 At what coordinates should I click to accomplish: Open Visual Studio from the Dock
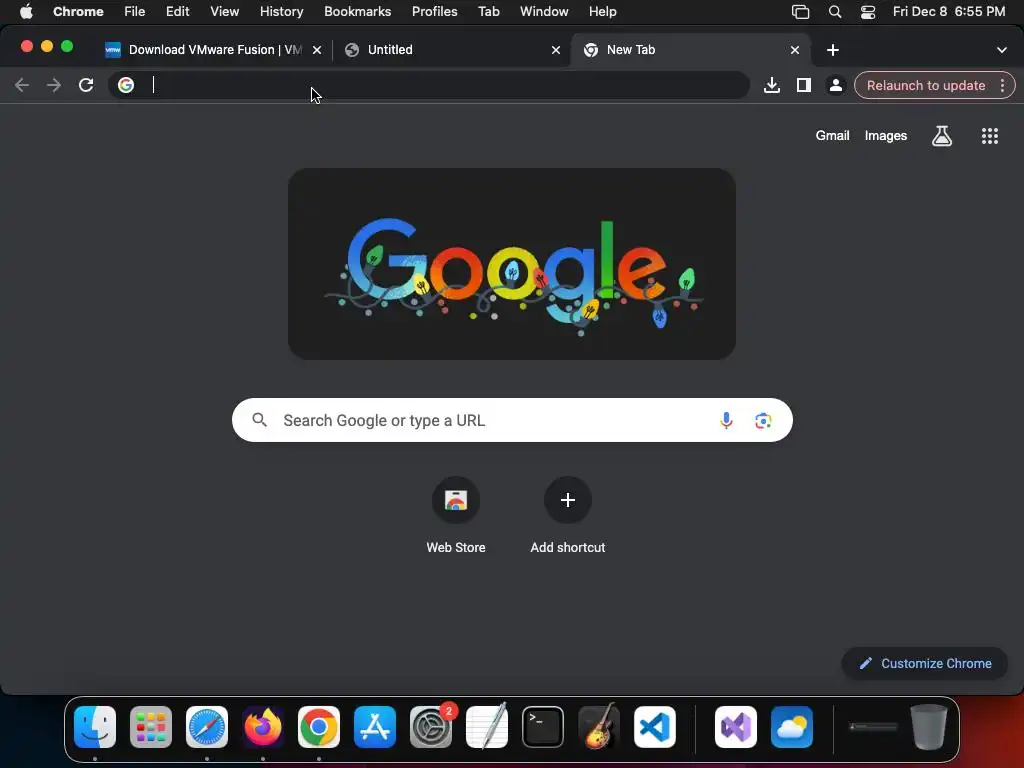(x=736, y=727)
